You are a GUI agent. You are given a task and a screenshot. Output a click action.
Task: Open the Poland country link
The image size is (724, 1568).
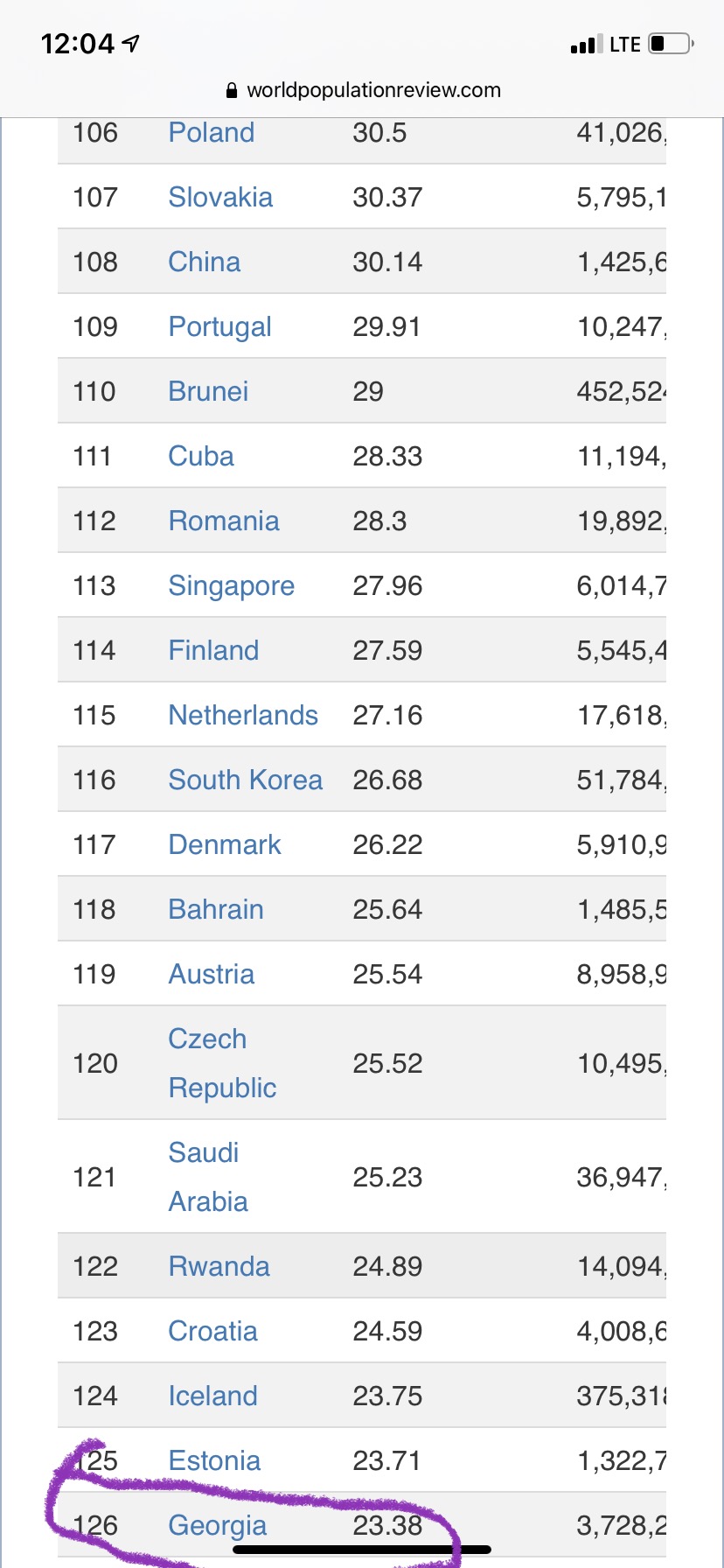pos(211,133)
